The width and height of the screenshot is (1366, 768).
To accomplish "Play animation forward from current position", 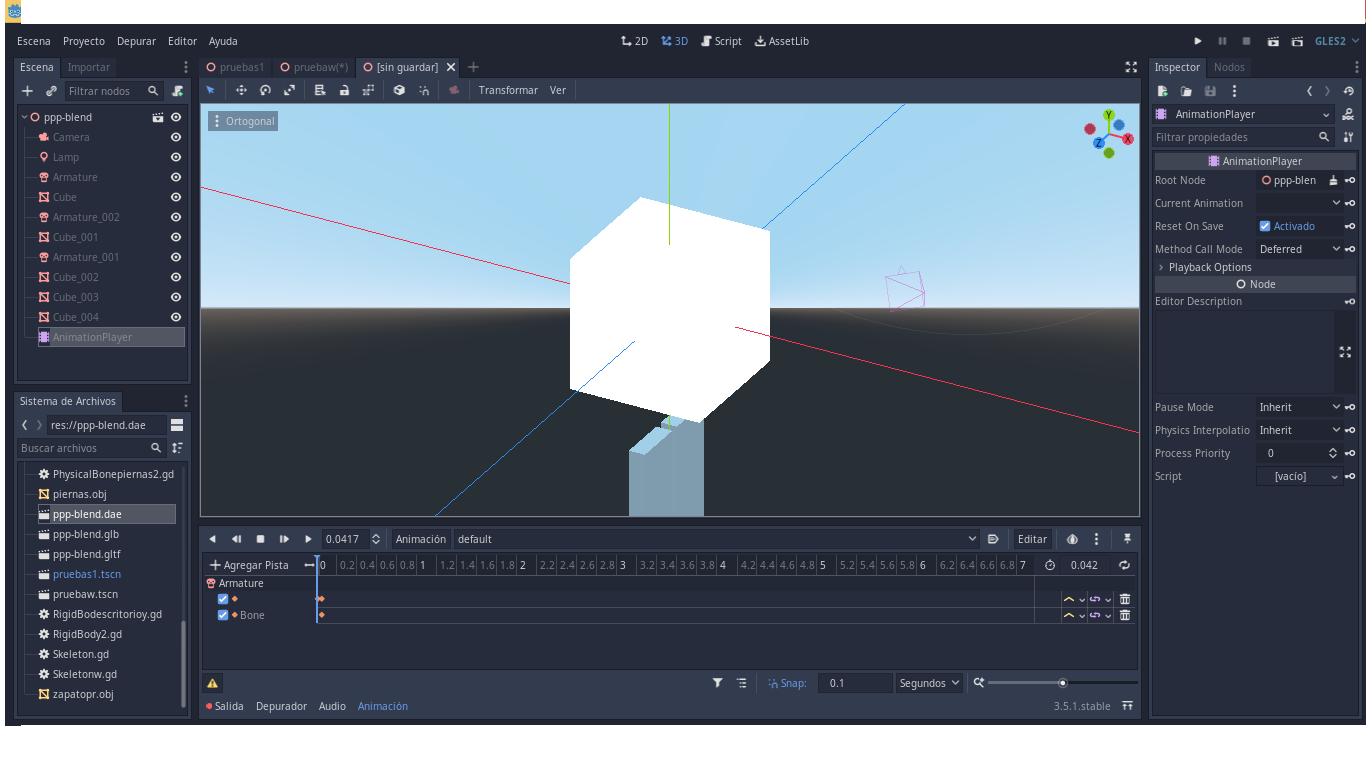I will coord(308,539).
